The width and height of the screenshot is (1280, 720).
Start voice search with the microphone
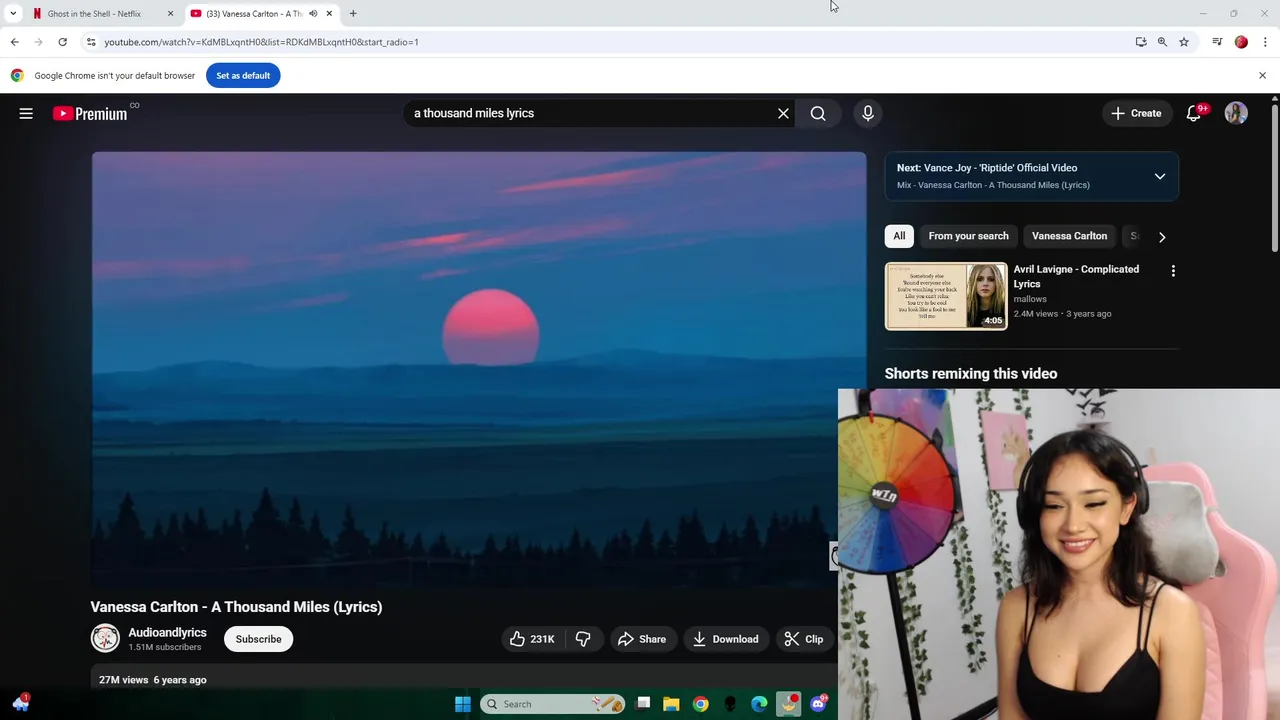click(868, 113)
